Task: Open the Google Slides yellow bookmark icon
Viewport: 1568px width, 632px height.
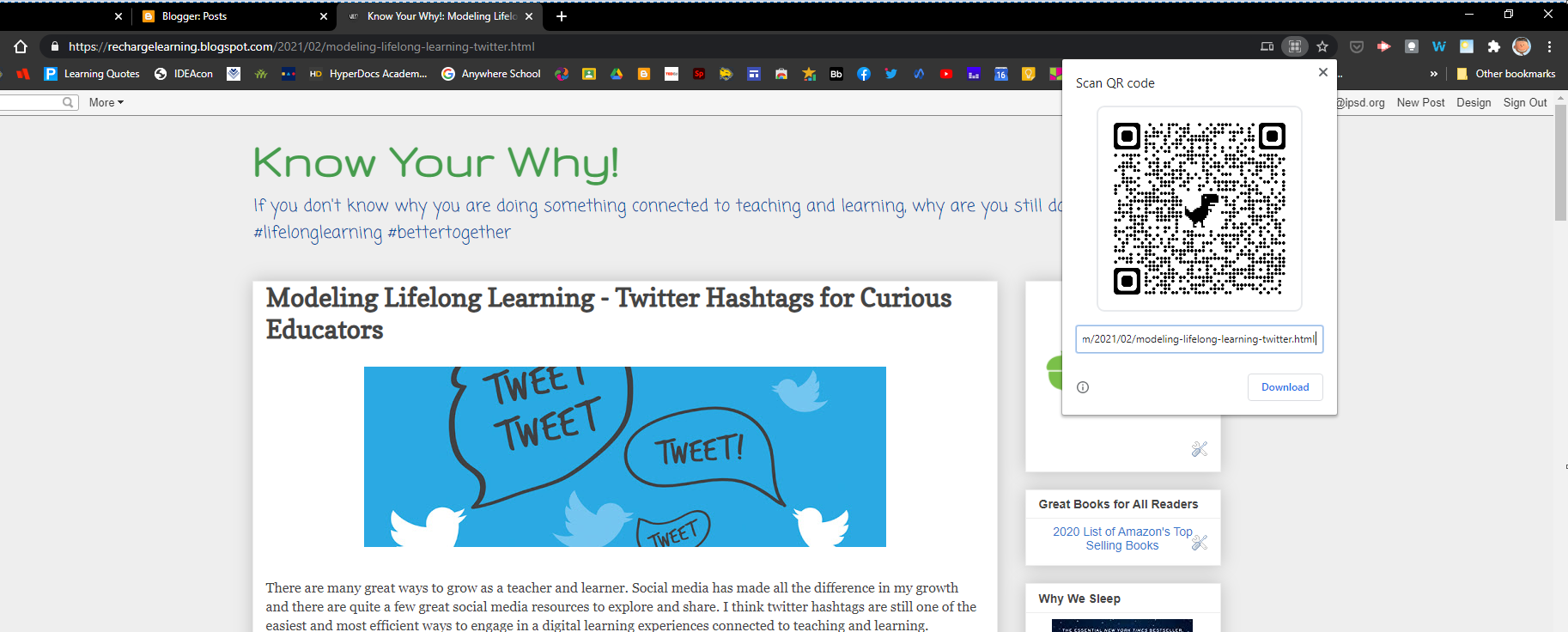Action: point(589,74)
